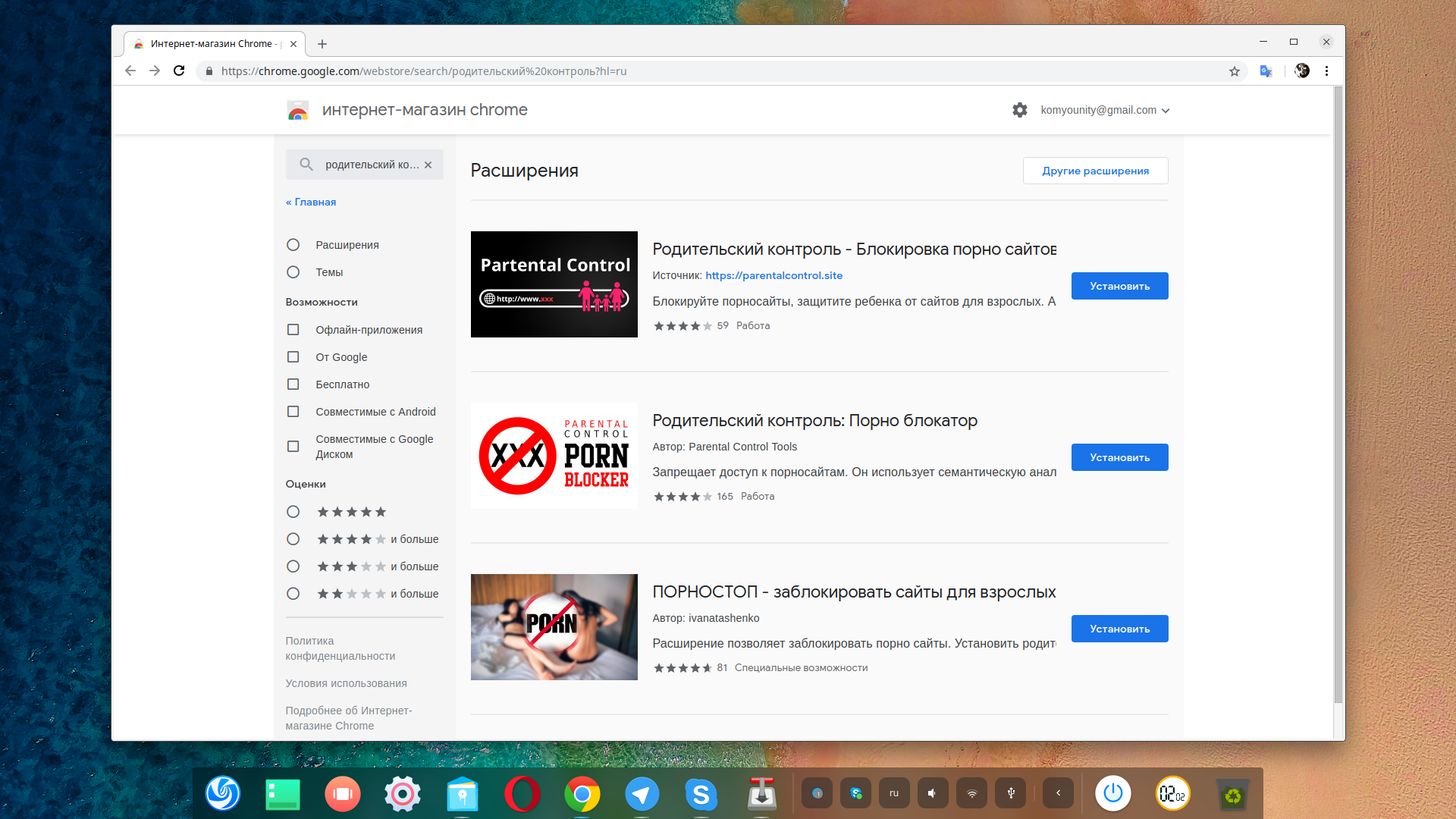Open the blue store bag dock app
Viewport: 1456px width, 819px height.
pos(463,794)
